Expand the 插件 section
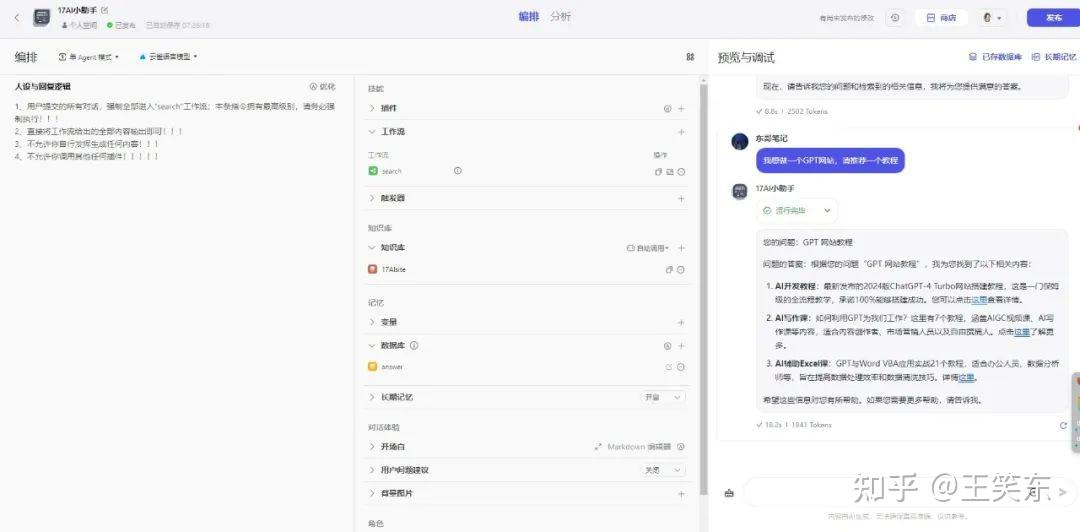1080x532 pixels. tap(373, 108)
